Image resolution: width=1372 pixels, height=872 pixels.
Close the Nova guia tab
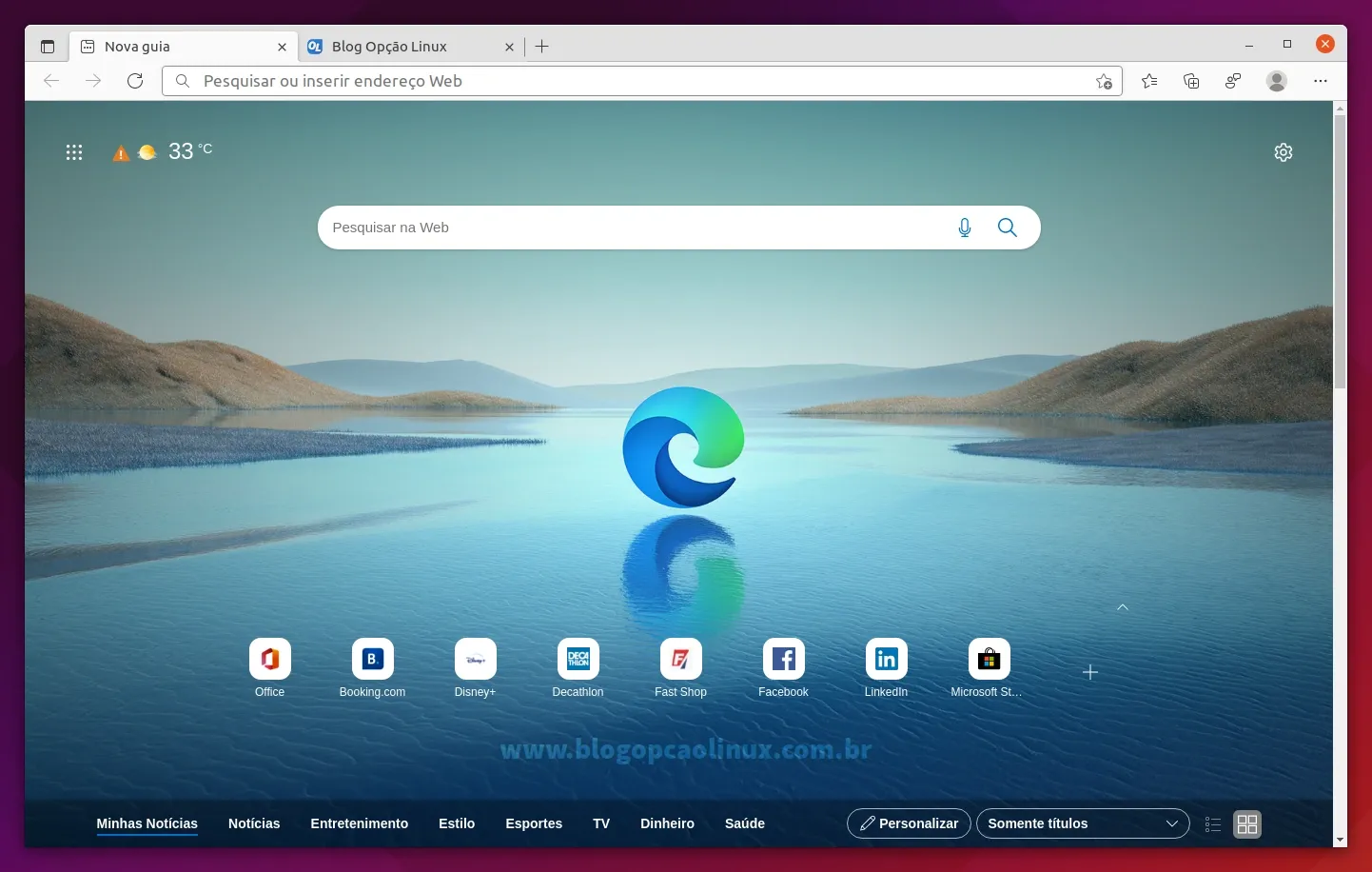[282, 47]
